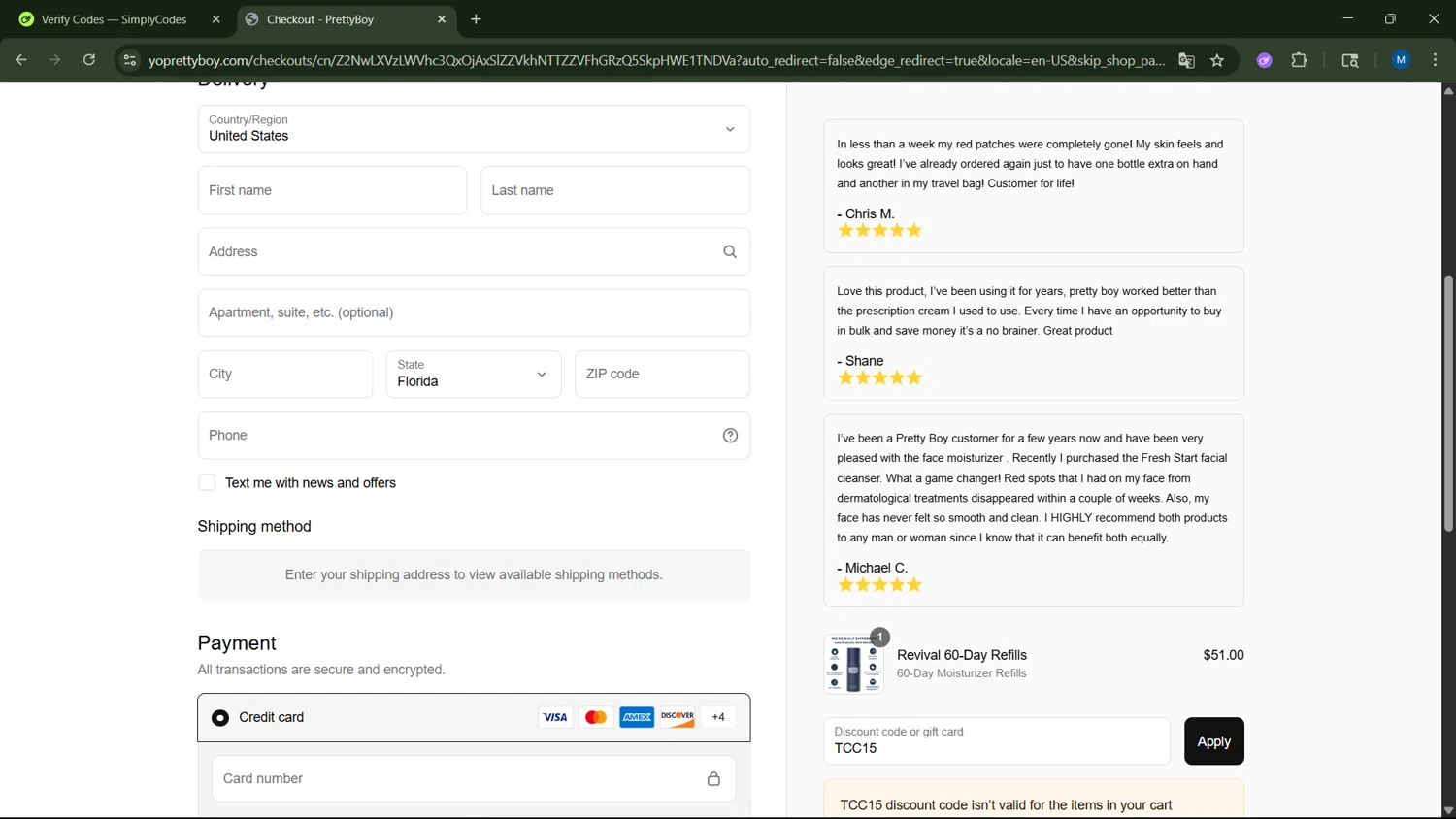Click the card number lock icon

click(x=713, y=778)
